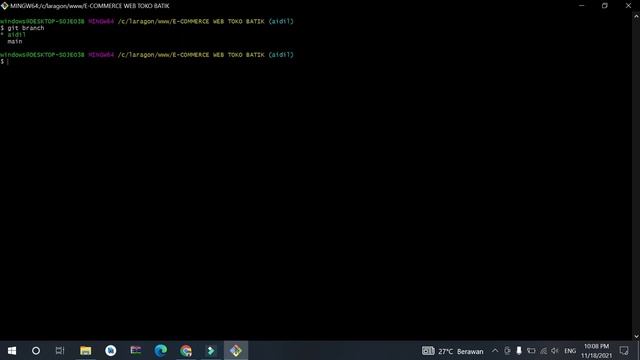Image resolution: width=640 pixels, height=360 pixels.
Task: Open Google Chrome from the taskbar
Action: (x=186, y=351)
